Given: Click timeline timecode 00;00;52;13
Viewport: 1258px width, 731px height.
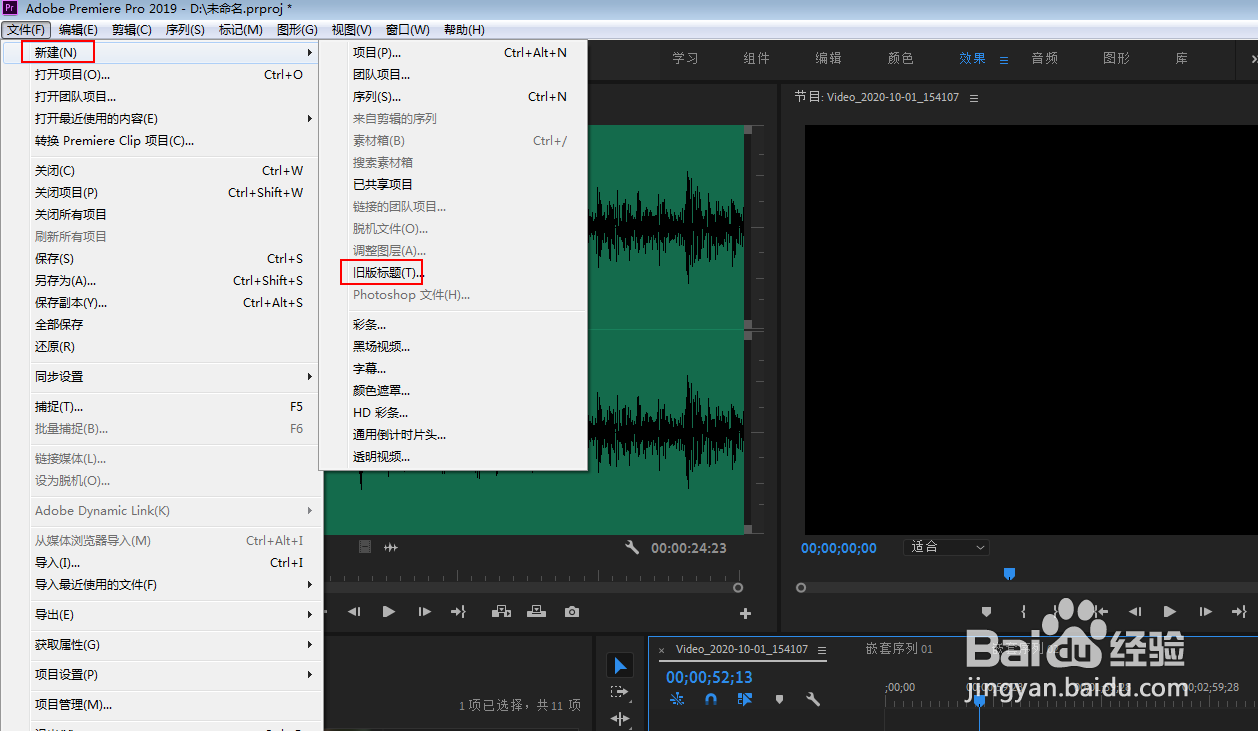Looking at the screenshot, I should pyautogui.click(x=709, y=677).
